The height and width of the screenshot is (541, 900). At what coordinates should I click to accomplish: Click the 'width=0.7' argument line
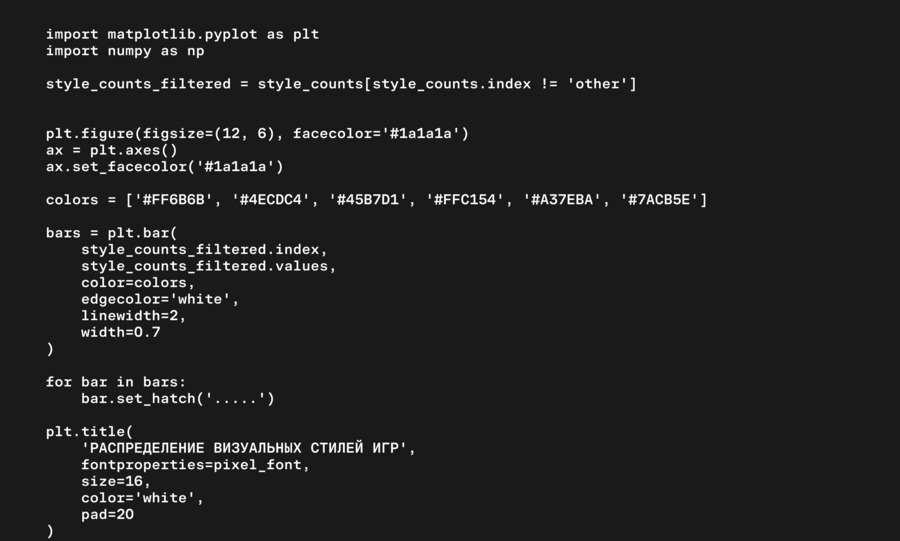pyautogui.click(x=121, y=332)
